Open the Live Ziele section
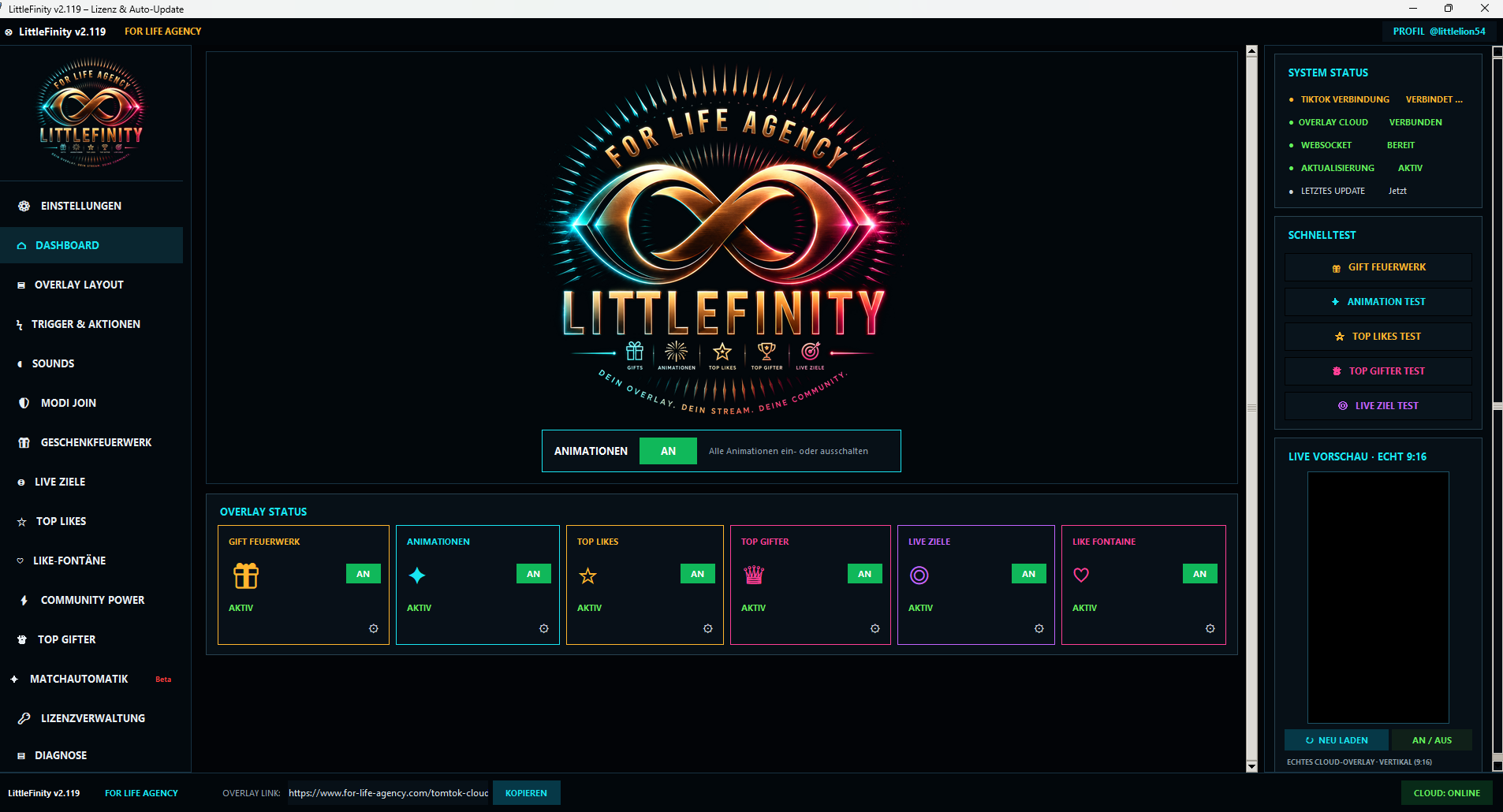Image resolution: width=1503 pixels, height=812 pixels. (x=91, y=482)
